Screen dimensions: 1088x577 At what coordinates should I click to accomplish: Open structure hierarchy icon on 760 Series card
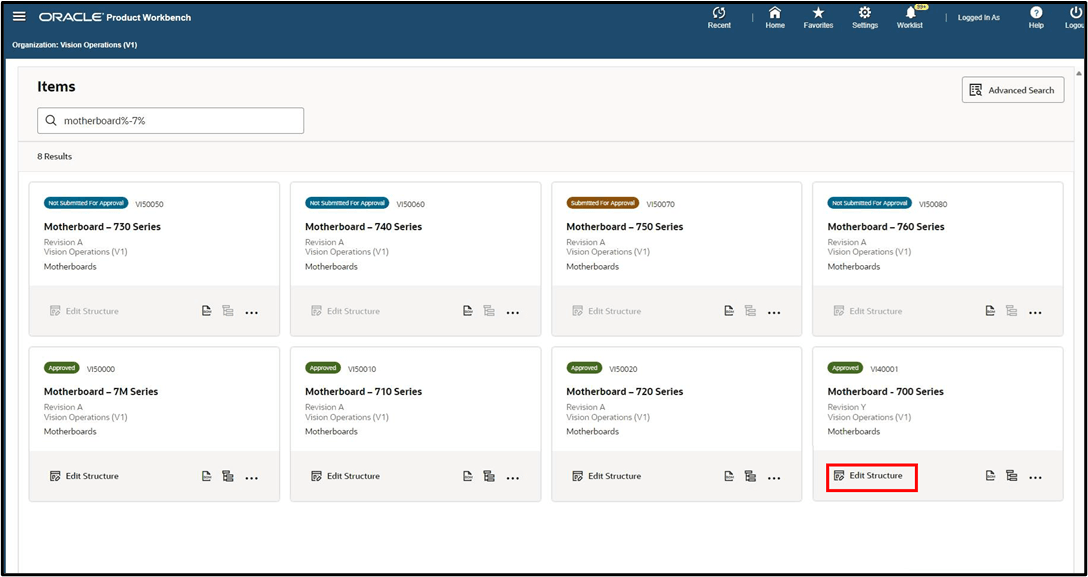click(x=1012, y=311)
